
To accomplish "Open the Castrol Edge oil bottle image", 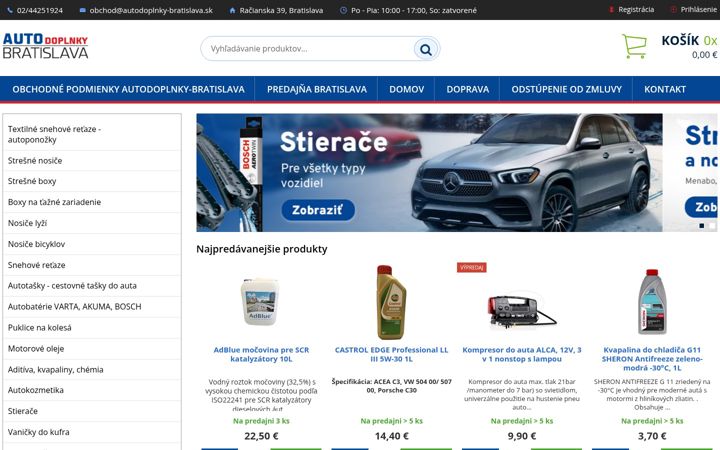I will coord(391,302).
